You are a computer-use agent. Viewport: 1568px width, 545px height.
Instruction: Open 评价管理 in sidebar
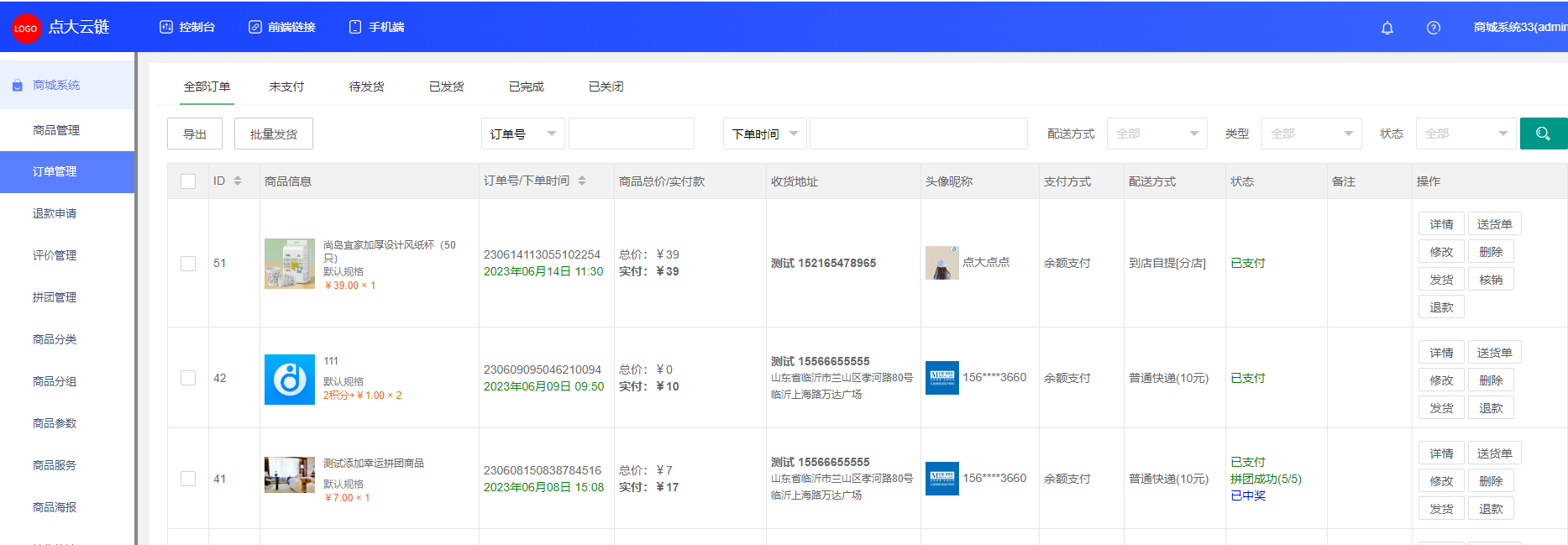(67, 255)
